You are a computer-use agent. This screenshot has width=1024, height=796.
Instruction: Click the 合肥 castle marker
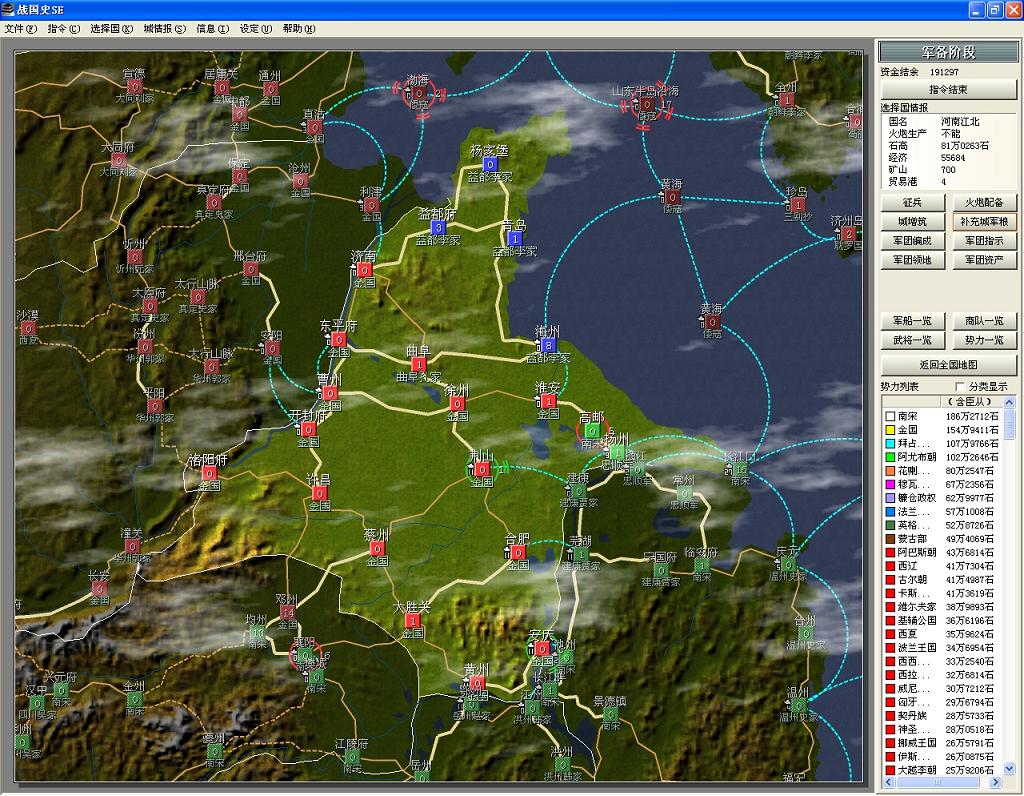point(517,552)
